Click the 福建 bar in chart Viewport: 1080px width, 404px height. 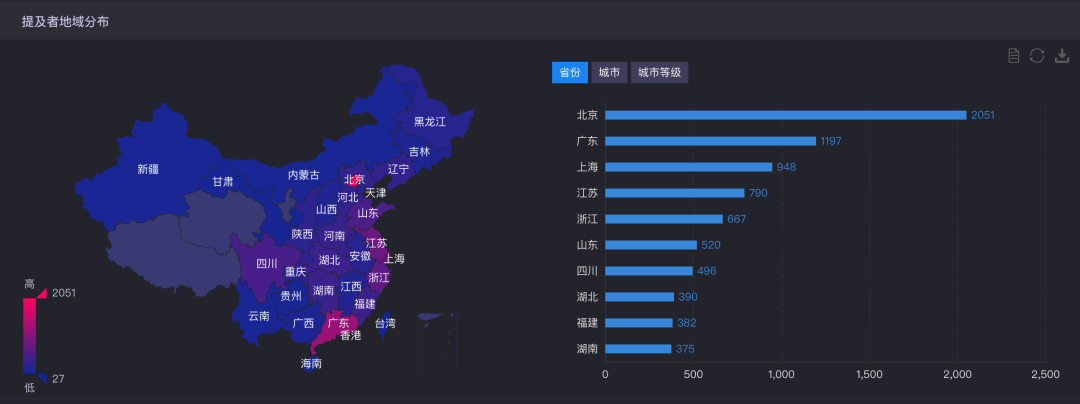(x=639, y=323)
